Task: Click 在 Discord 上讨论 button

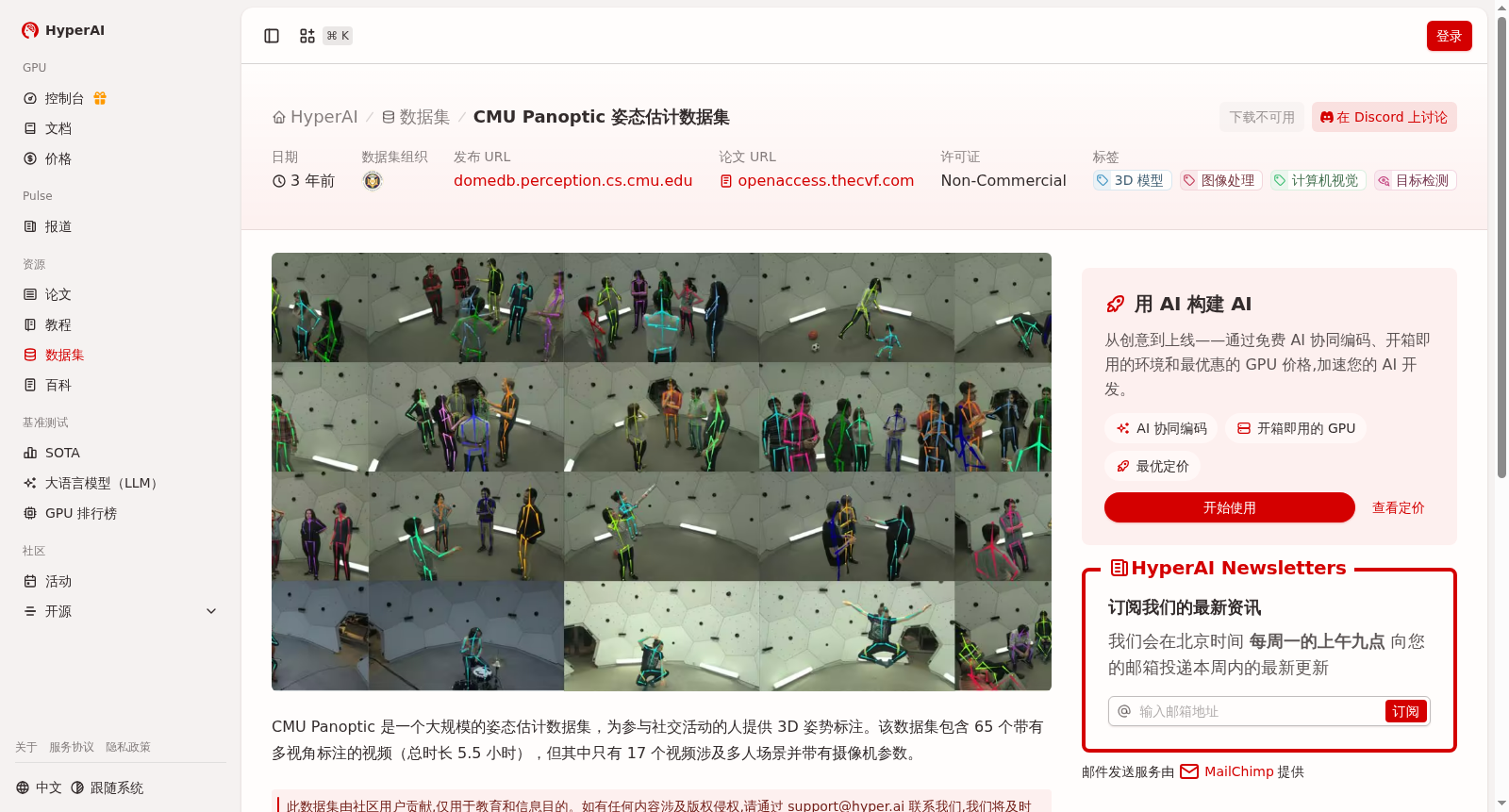Action: [1384, 117]
